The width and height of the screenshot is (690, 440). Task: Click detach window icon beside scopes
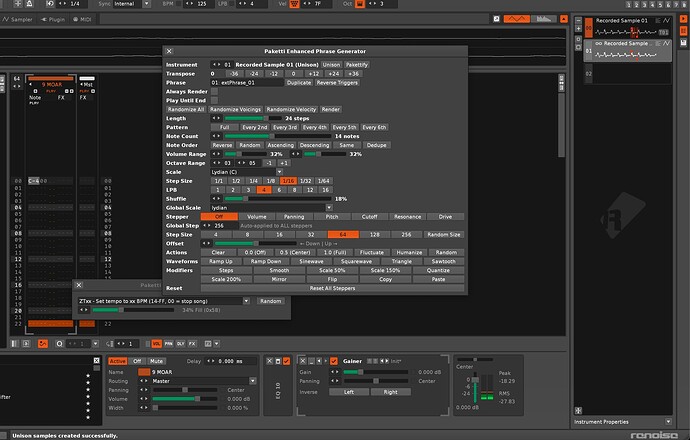pos(496,18)
